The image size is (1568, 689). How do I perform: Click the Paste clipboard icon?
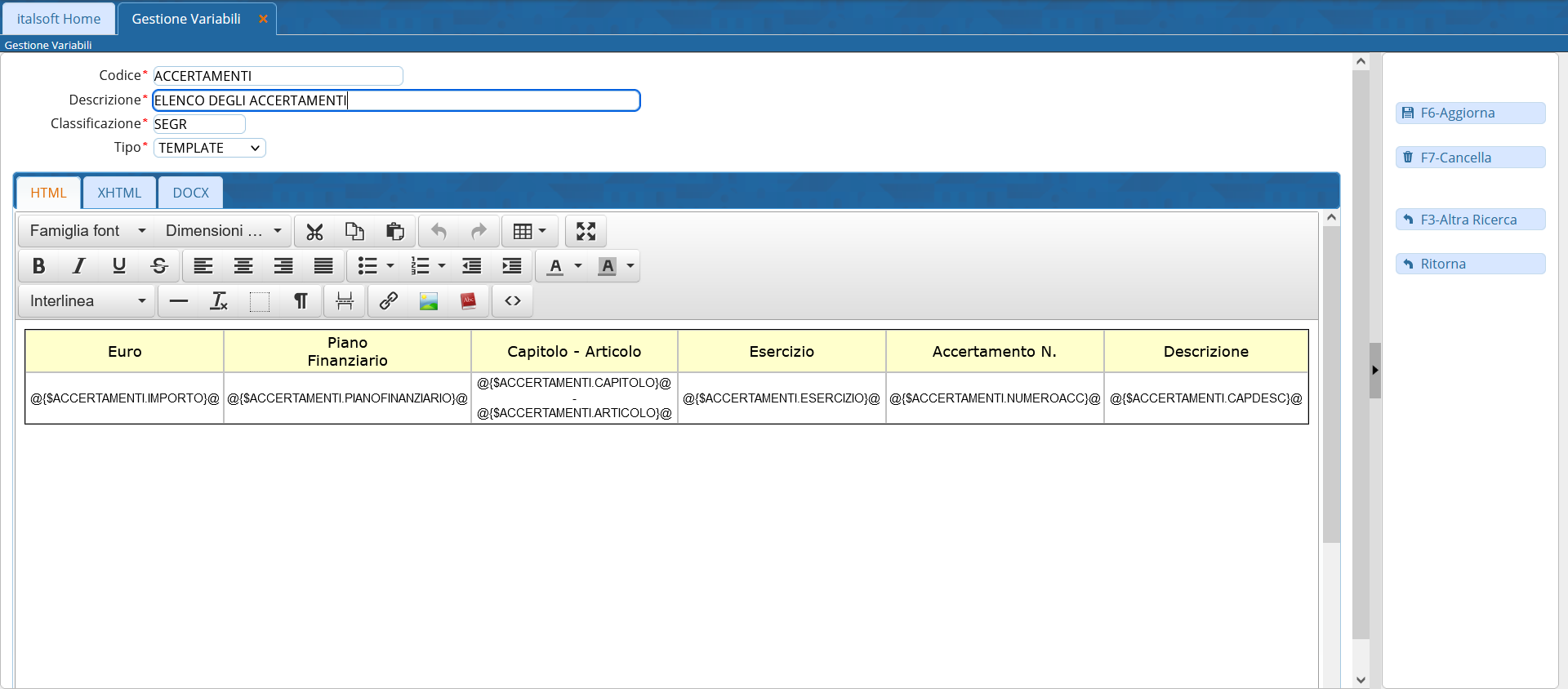[x=394, y=232]
